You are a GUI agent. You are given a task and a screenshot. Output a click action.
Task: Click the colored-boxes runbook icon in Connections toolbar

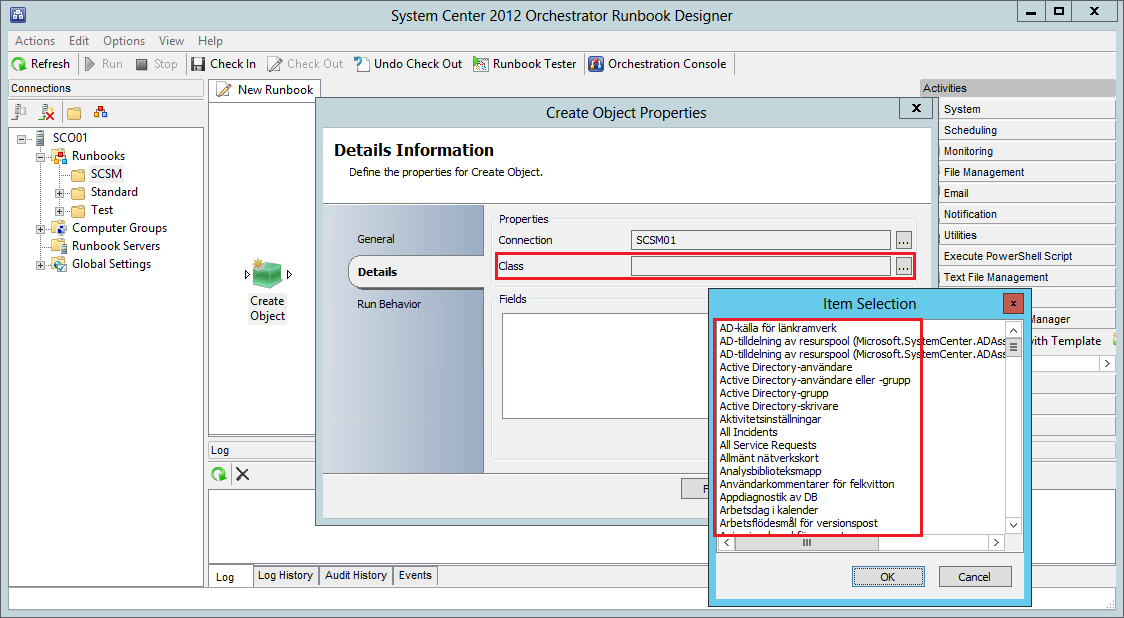pos(100,112)
